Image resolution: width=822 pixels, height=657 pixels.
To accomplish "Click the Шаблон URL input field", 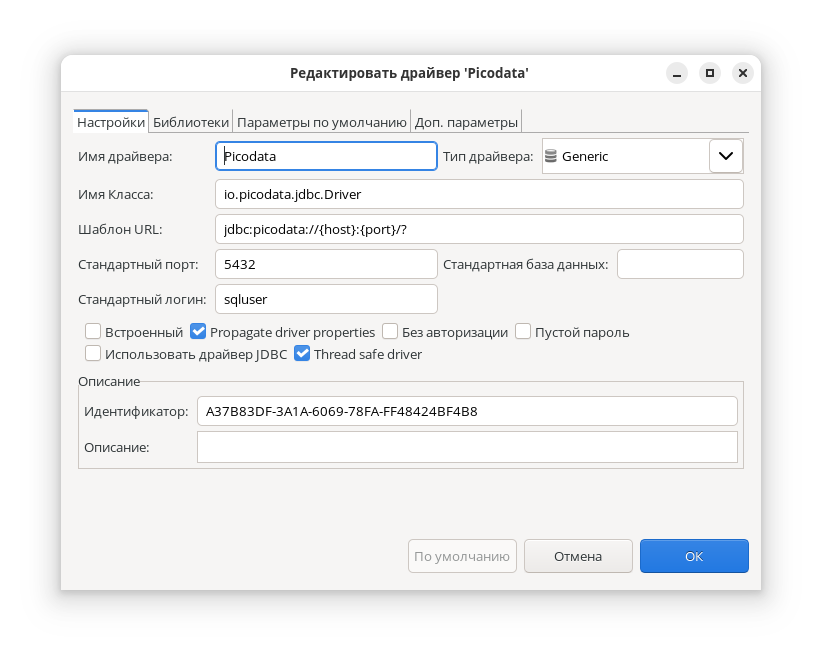I will [x=480, y=229].
